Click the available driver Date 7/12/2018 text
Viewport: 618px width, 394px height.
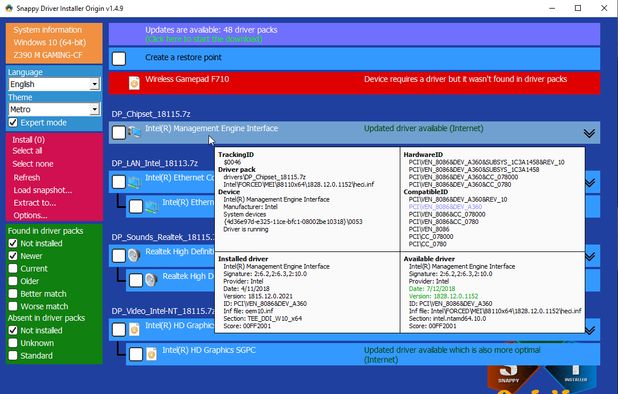pos(432,289)
